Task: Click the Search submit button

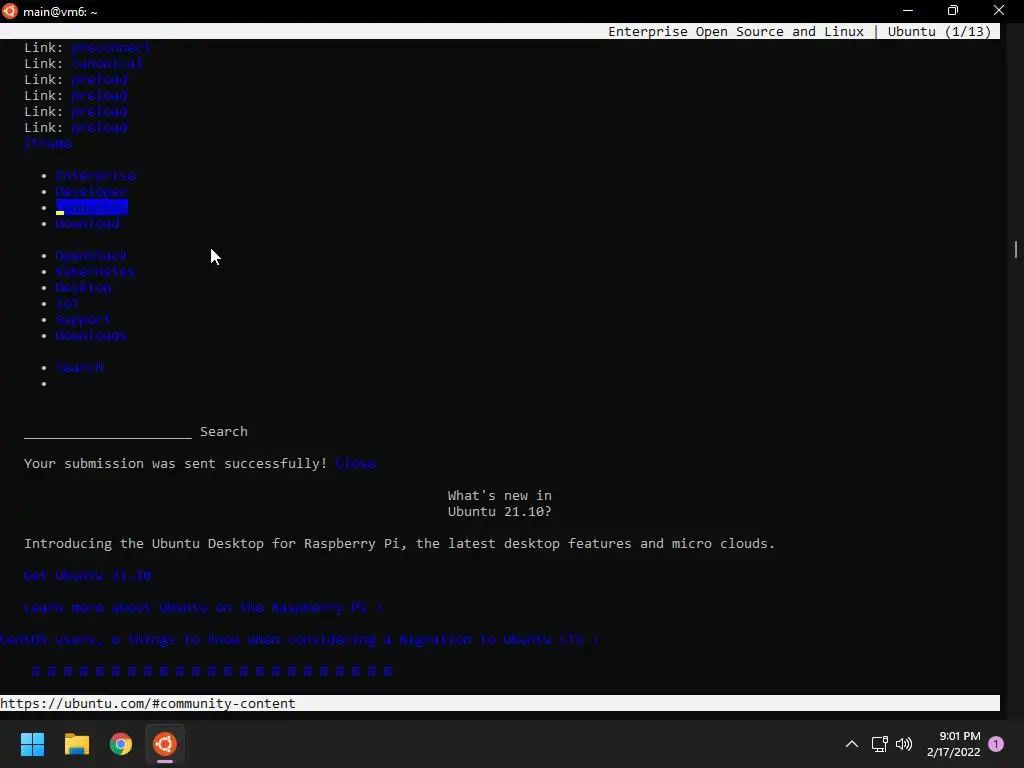Action: [224, 432]
